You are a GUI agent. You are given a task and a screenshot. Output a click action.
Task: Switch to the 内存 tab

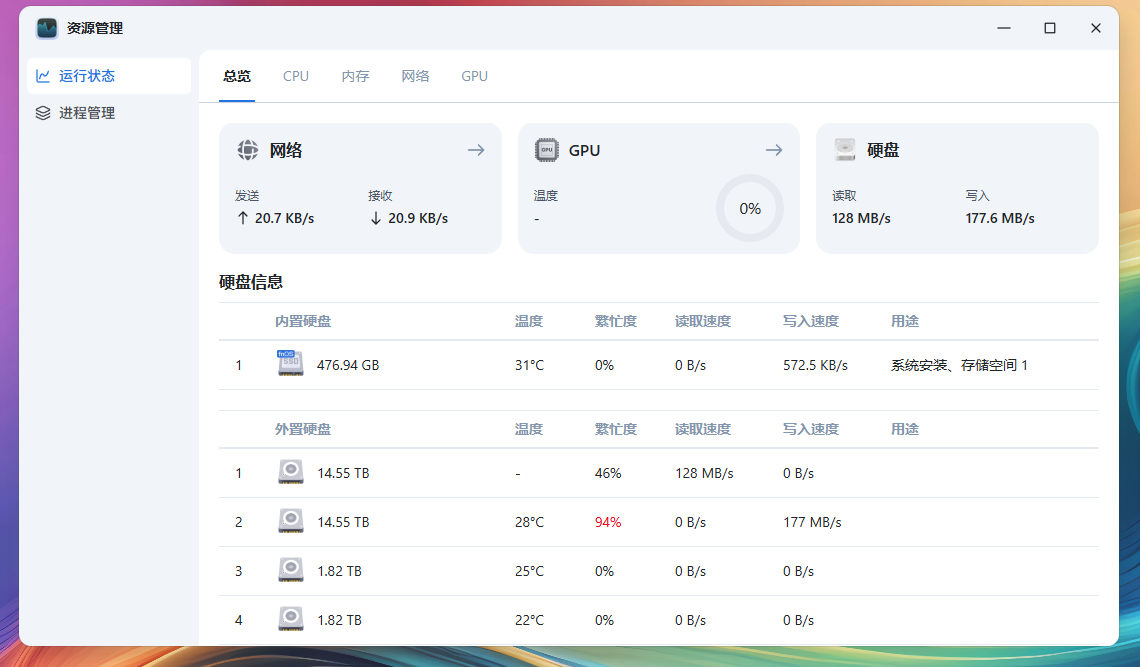(x=355, y=76)
